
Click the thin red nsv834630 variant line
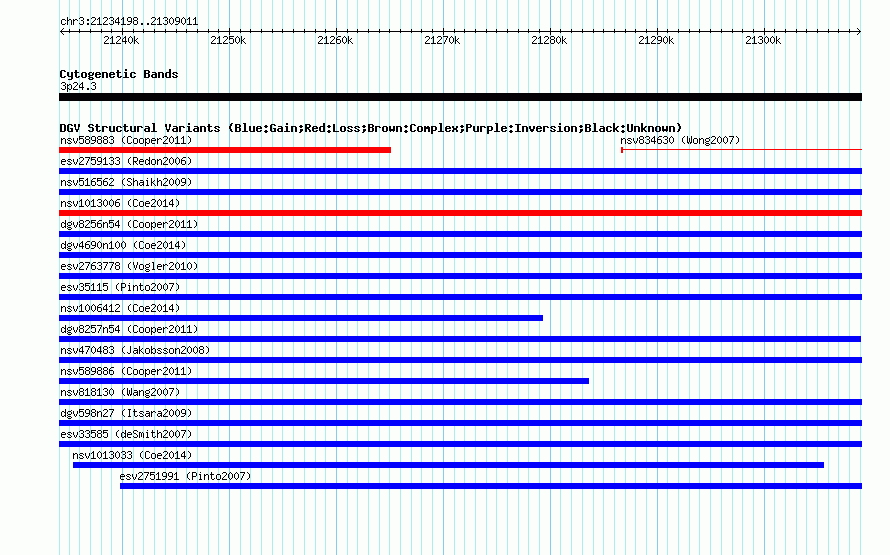coord(741,150)
